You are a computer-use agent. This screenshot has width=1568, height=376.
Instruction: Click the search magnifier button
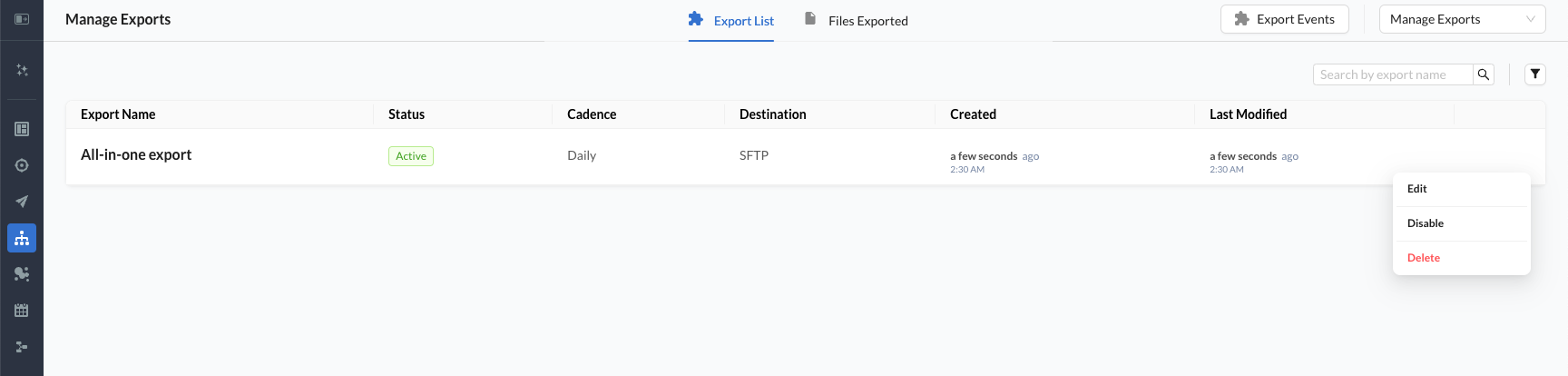pyautogui.click(x=1483, y=74)
